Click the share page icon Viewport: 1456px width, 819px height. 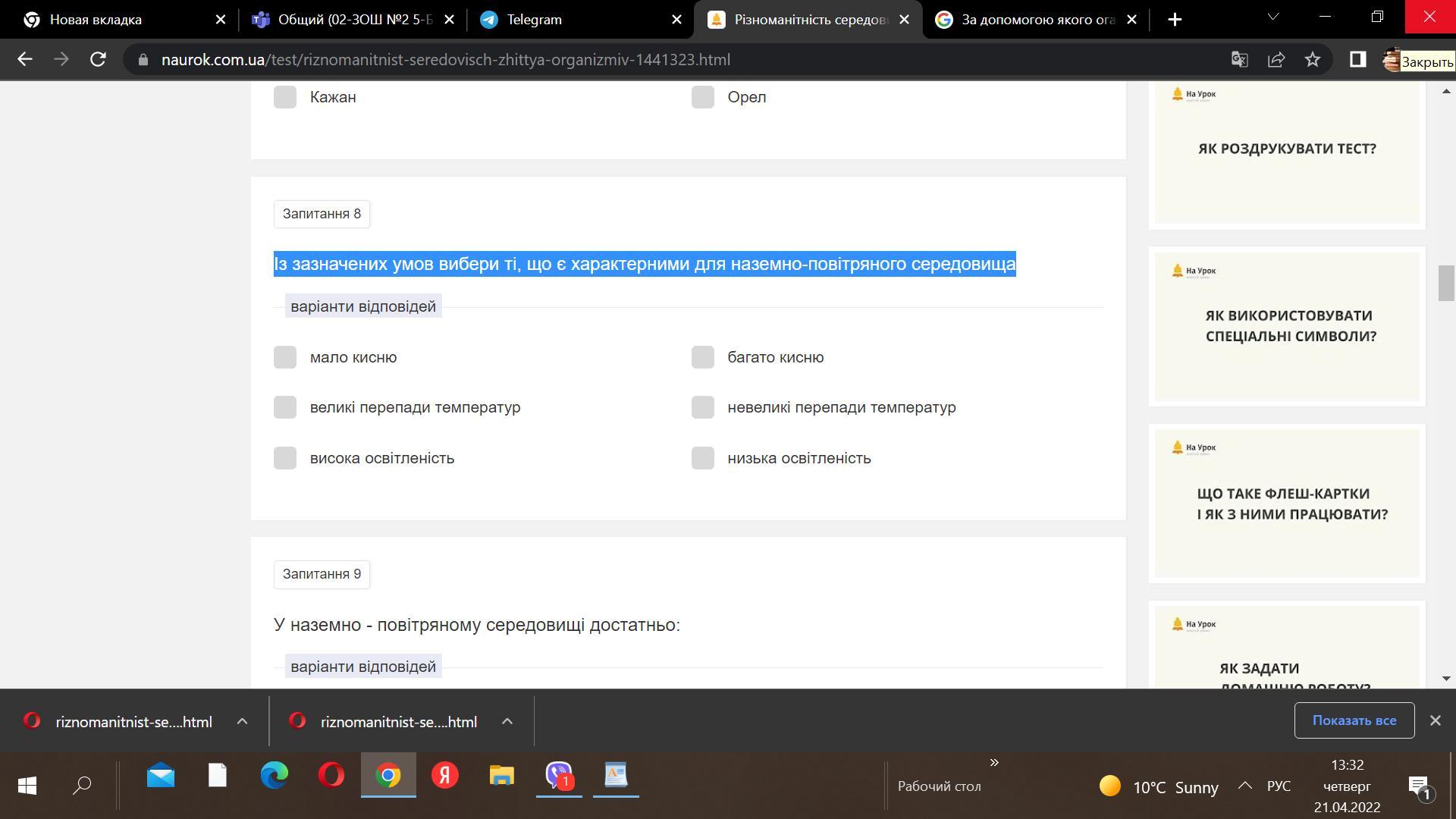(1276, 59)
